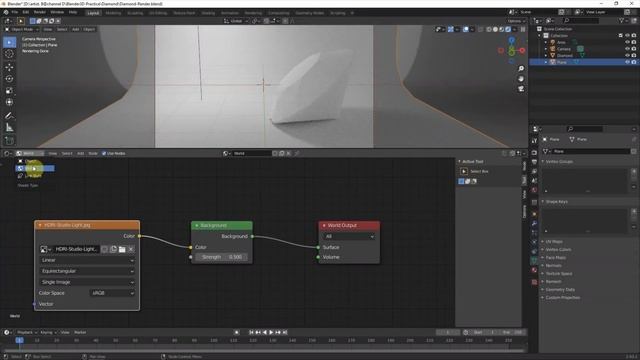The image size is (640, 360).
Task: Open the Object Mode dropdown
Action: (x=22, y=29)
